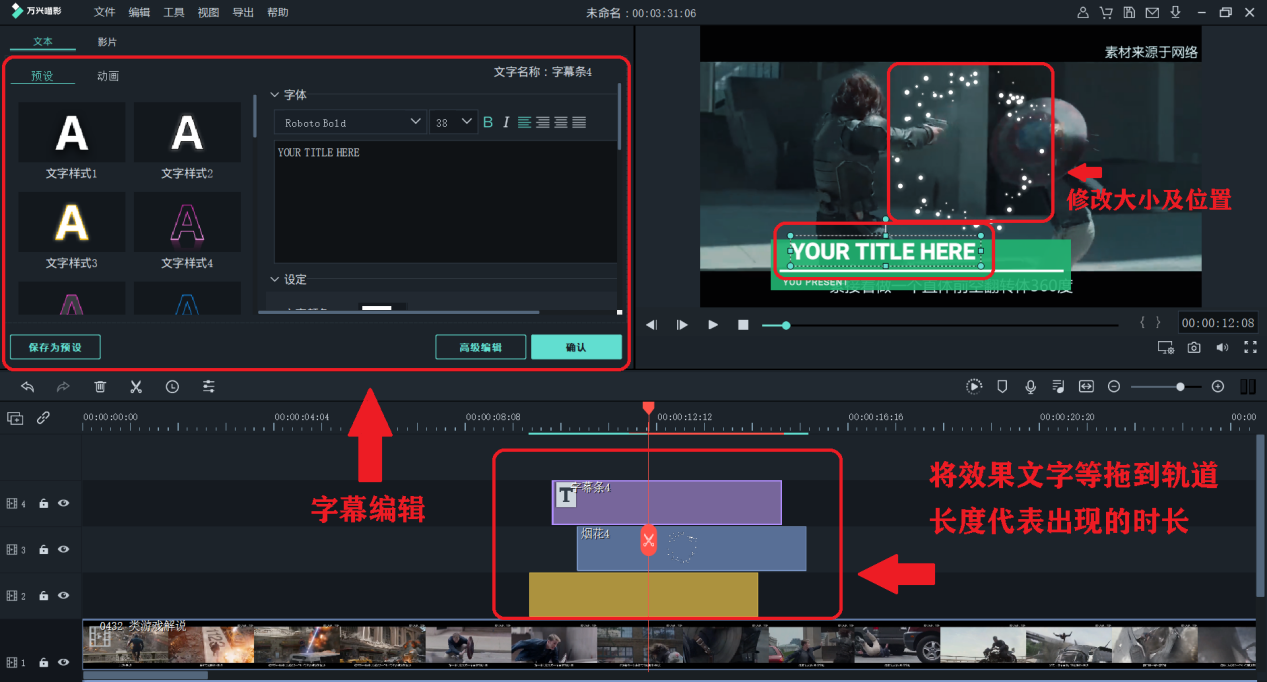Open the font family dropdown showing Roboto Bold
The image size is (1267, 682).
click(350, 121)
